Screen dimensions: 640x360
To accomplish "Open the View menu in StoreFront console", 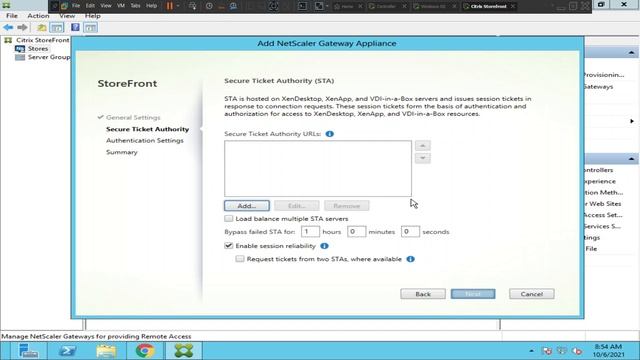I will pos(67,16).
